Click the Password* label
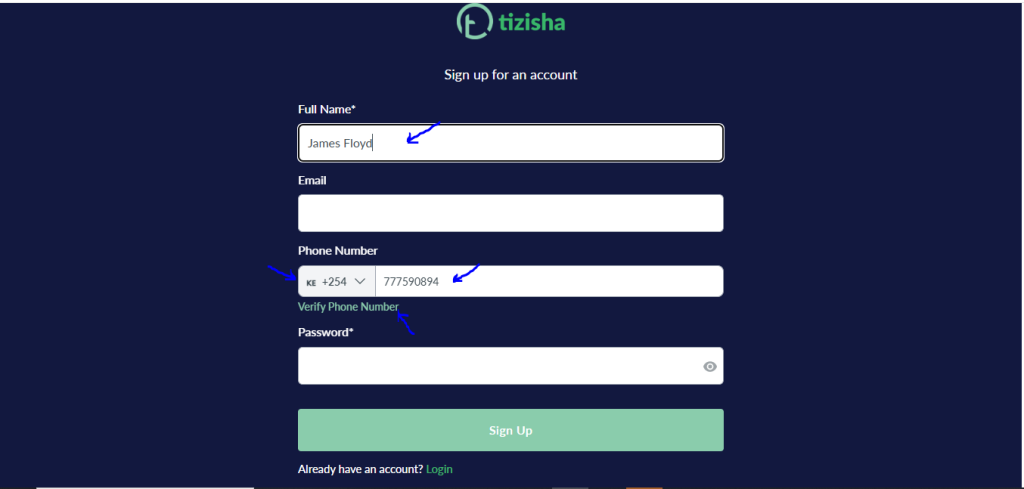The height and width of the screenshot is (489, 1024). 325,332
